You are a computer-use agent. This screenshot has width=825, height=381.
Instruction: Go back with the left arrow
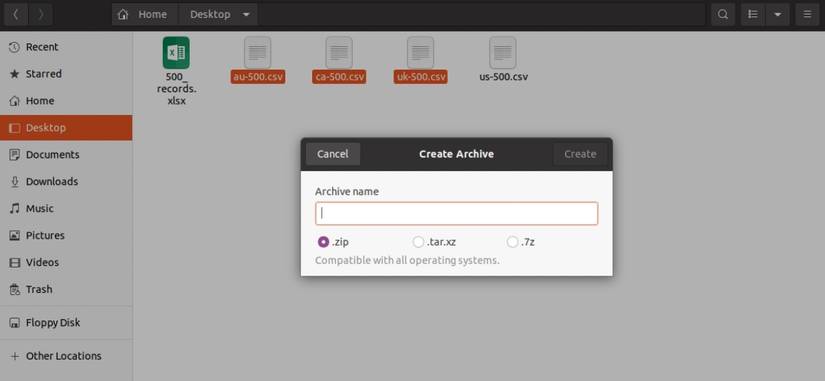pyautogui.click(x=16, y=14)
